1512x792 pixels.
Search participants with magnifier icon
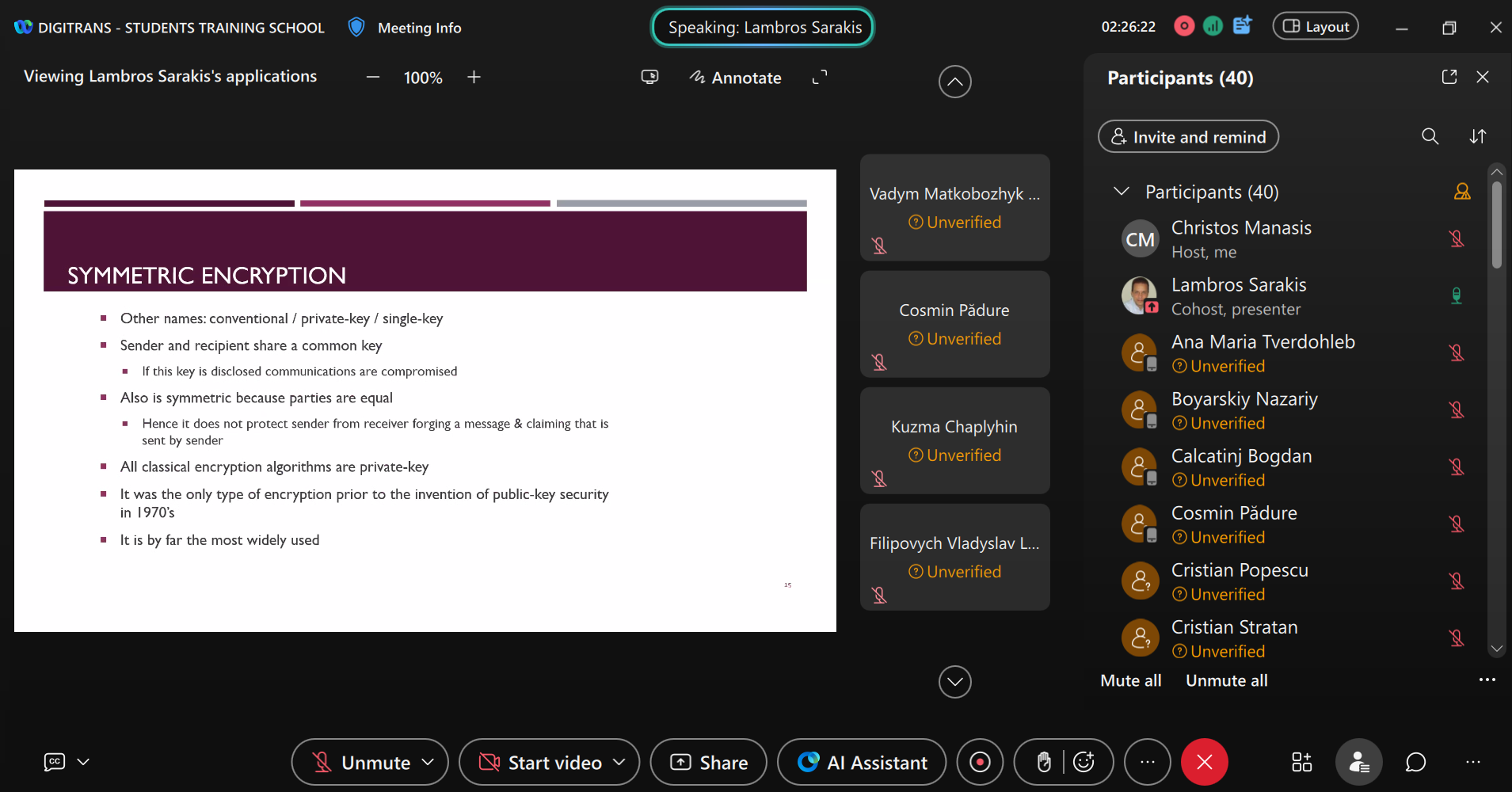pyautogui.click(x=1430, y=136)
